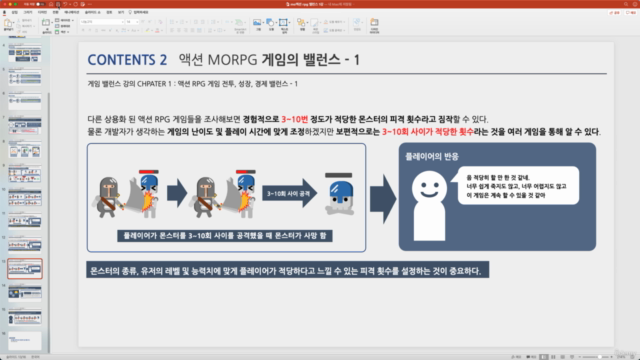Select slide 5 thumbnail

24,77
